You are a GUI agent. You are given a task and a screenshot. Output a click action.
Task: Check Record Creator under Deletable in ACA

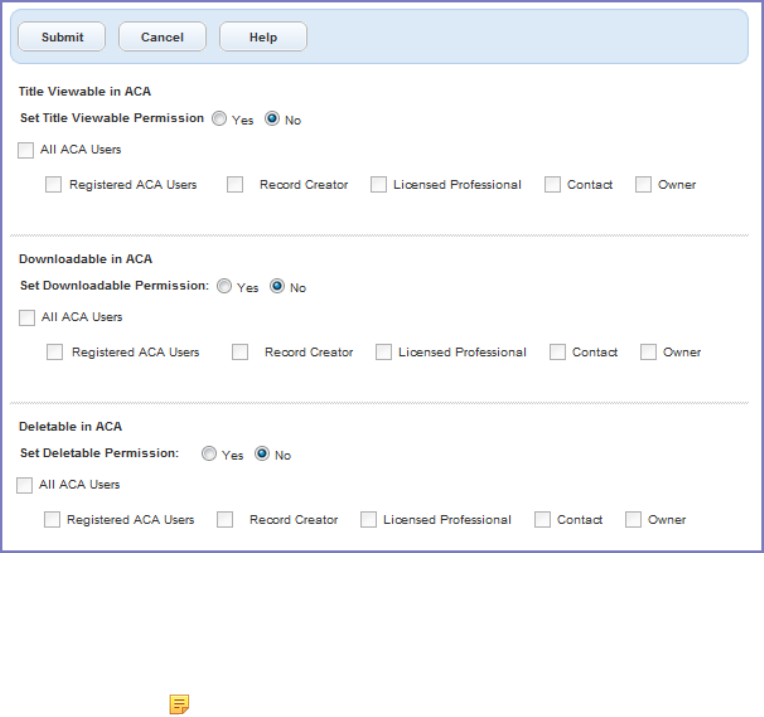[225, 520]
